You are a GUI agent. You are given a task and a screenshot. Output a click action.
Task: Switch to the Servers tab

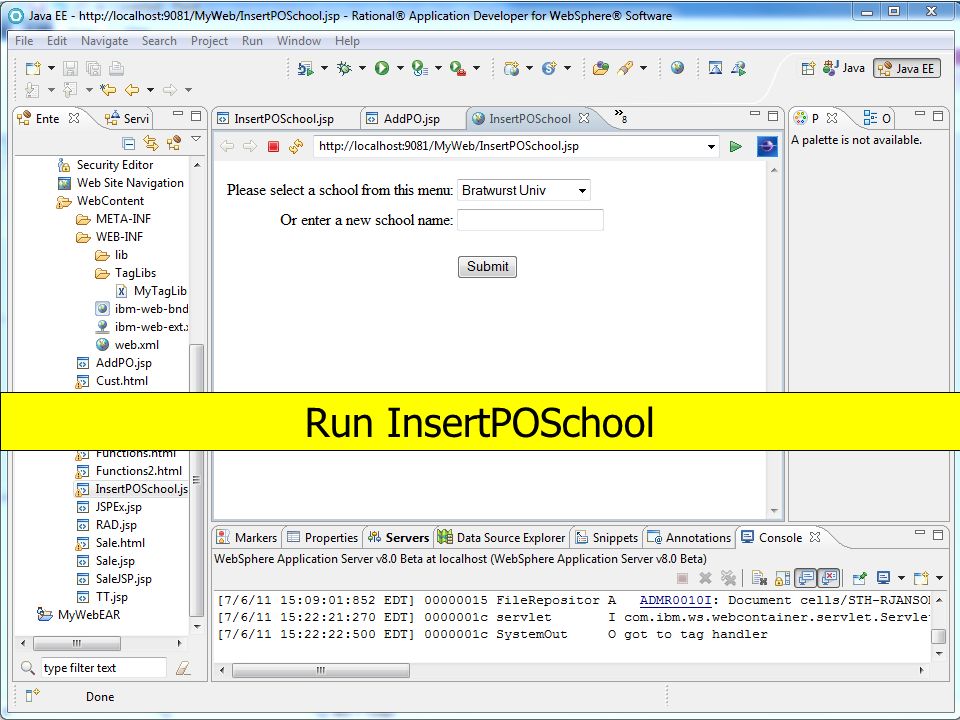click(x=399, y=538)
